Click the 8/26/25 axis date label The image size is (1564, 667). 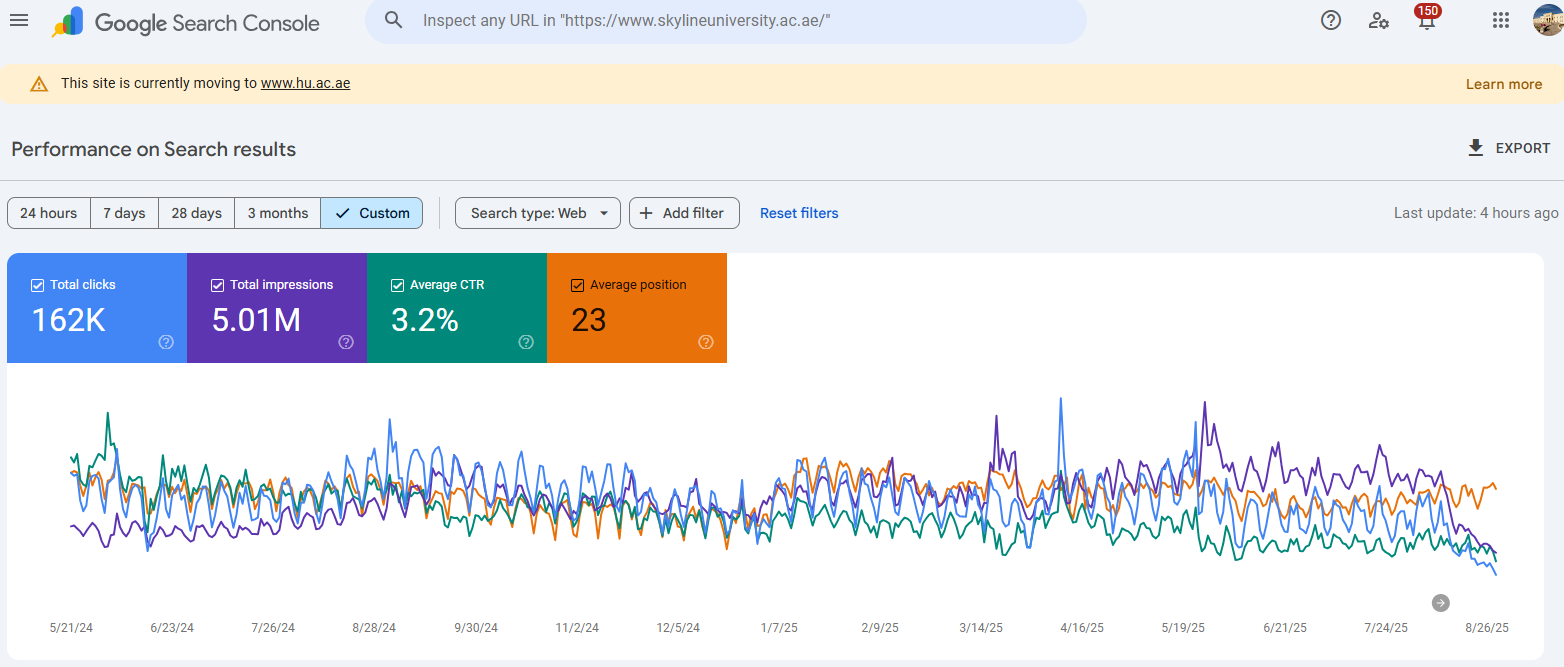(x=1486, y=628)
